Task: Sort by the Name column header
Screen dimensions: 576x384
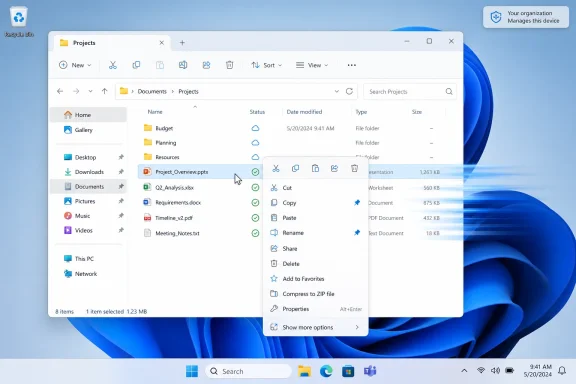Action: 155,112
